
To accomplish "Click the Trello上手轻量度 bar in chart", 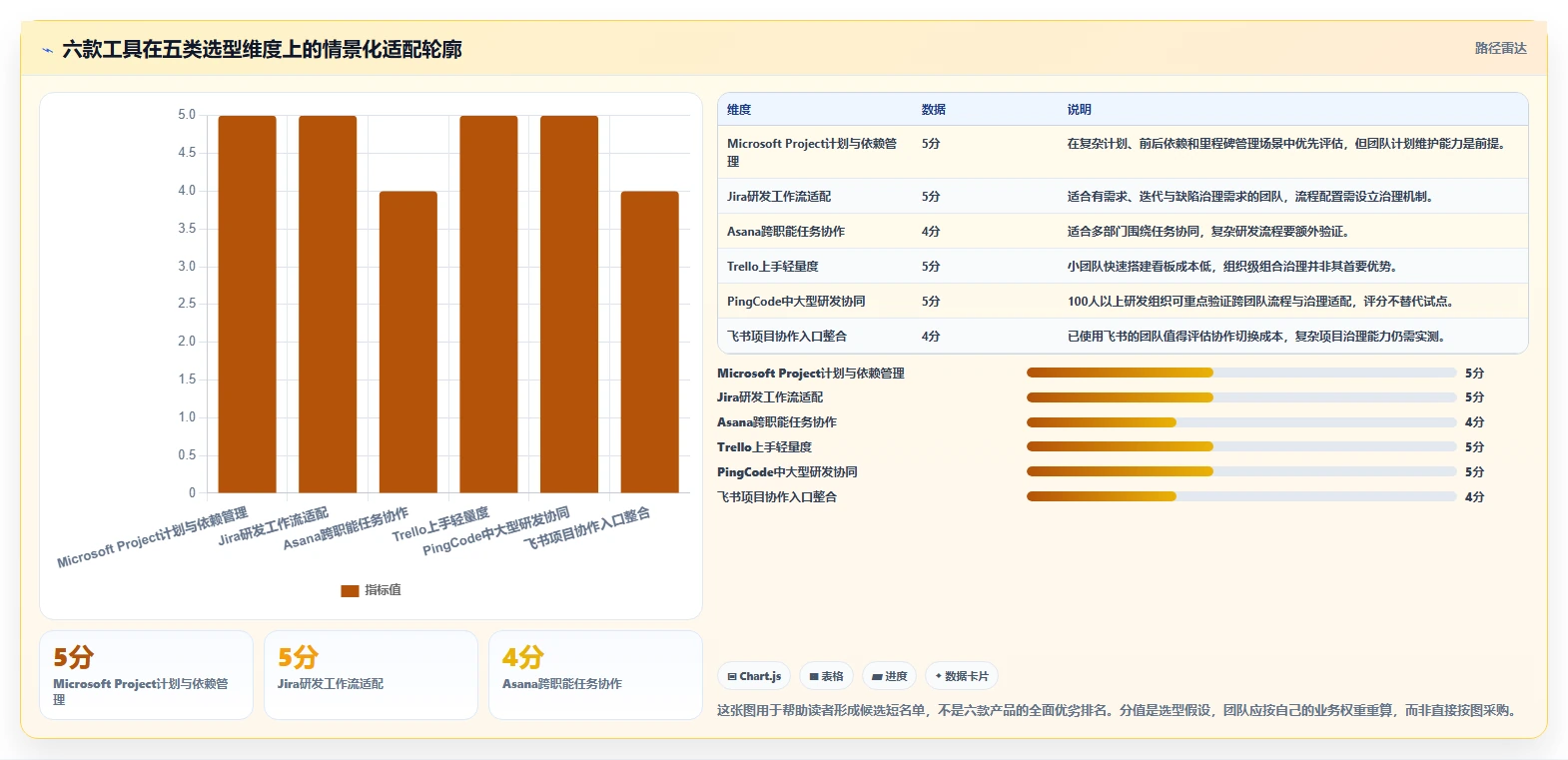I will pos(488,305).
